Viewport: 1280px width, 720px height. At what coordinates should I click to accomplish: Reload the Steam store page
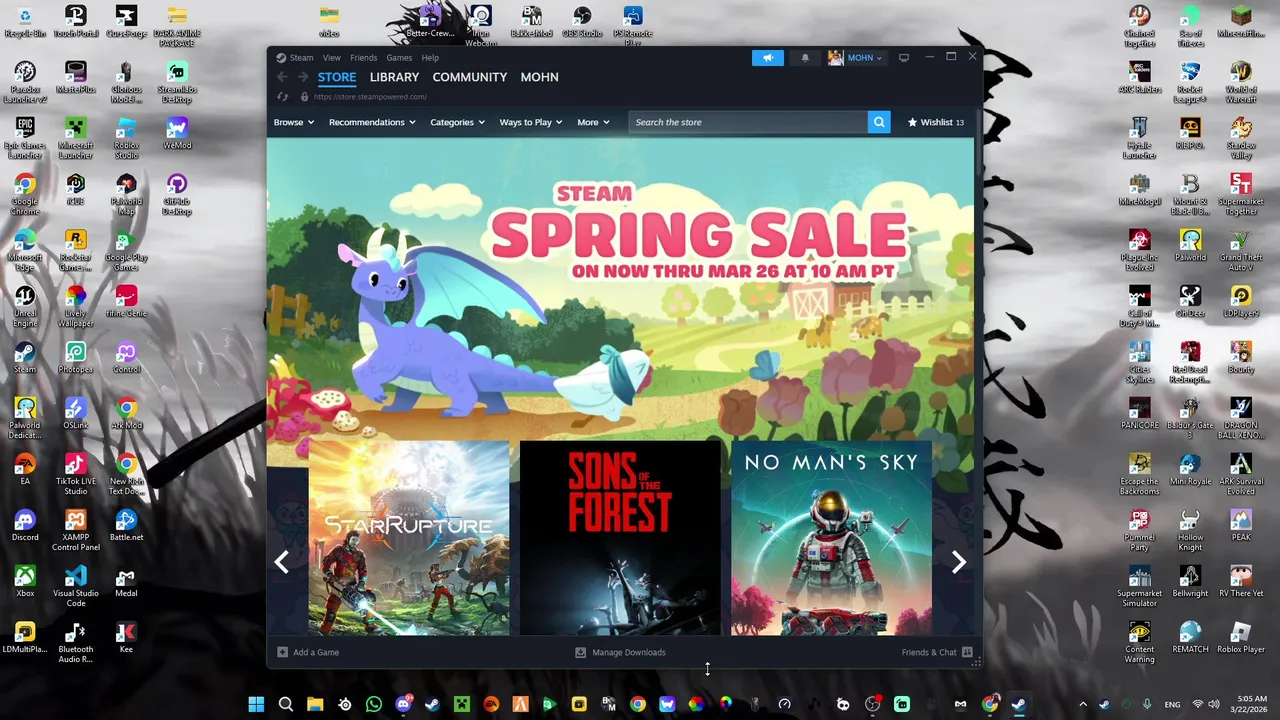[x=282, y=97]
